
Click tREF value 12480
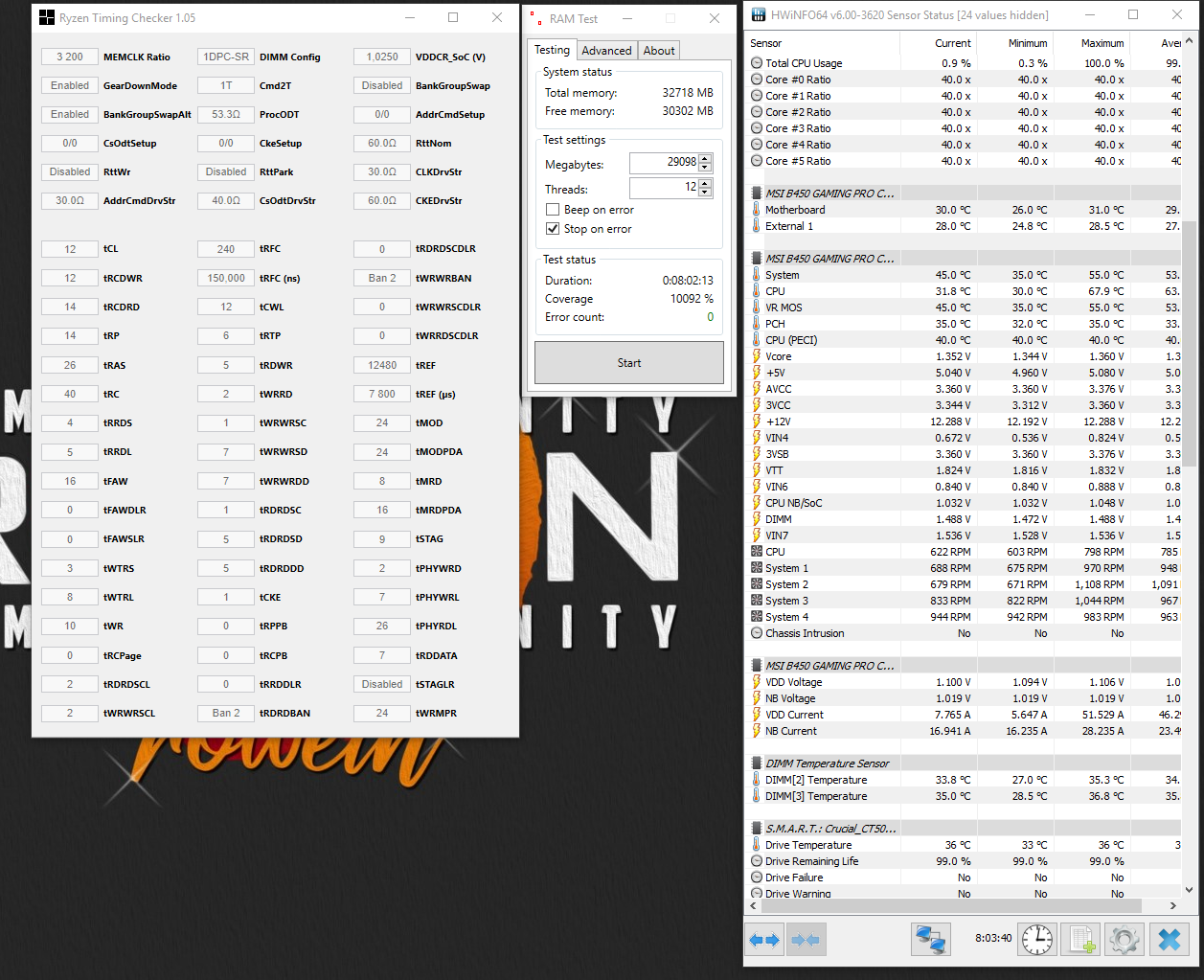(382, 365)
